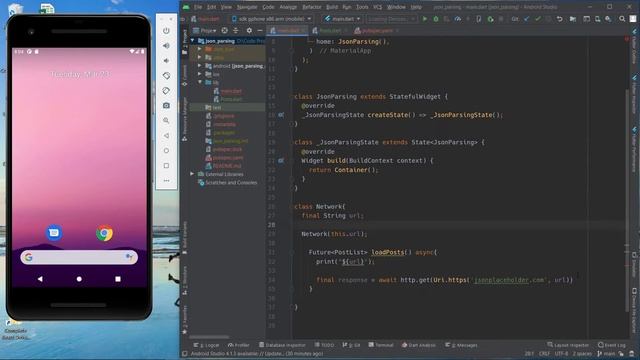Select Scratches and Consoles in project tree
The image size is (640, 360).
pos(228,182)
